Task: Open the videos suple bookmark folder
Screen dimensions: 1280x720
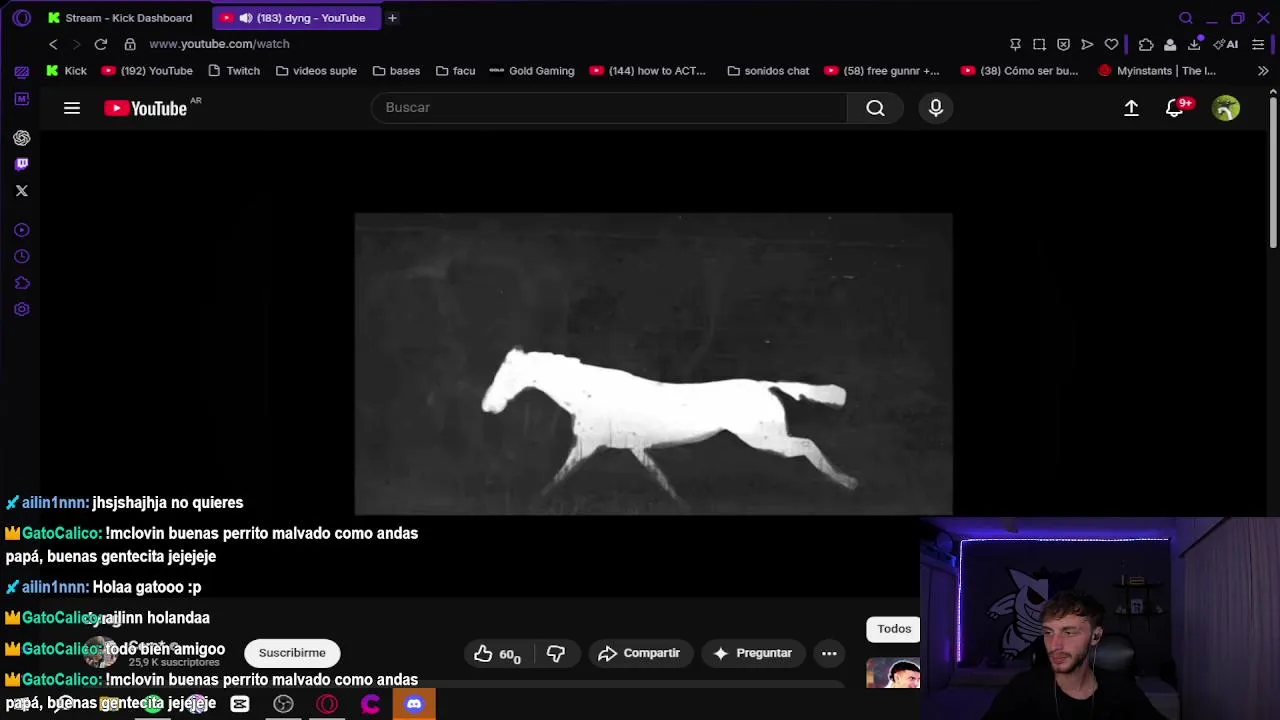Action: point(316,71)
